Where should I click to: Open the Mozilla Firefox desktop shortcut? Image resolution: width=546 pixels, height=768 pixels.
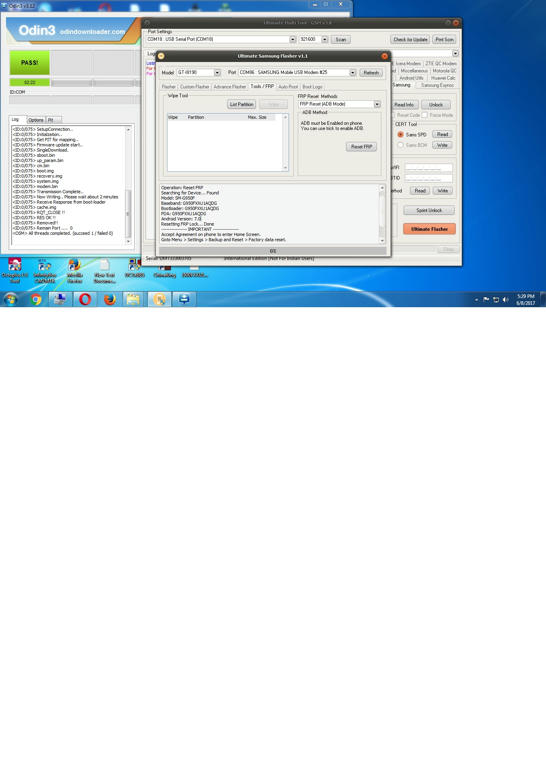74,270
